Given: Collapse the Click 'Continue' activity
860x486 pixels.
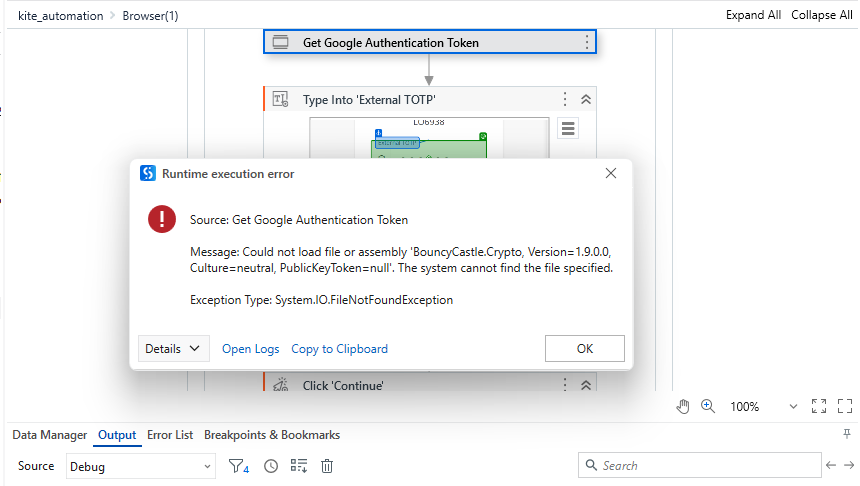Looking at the screenshot, I should [x=585, y=385].
